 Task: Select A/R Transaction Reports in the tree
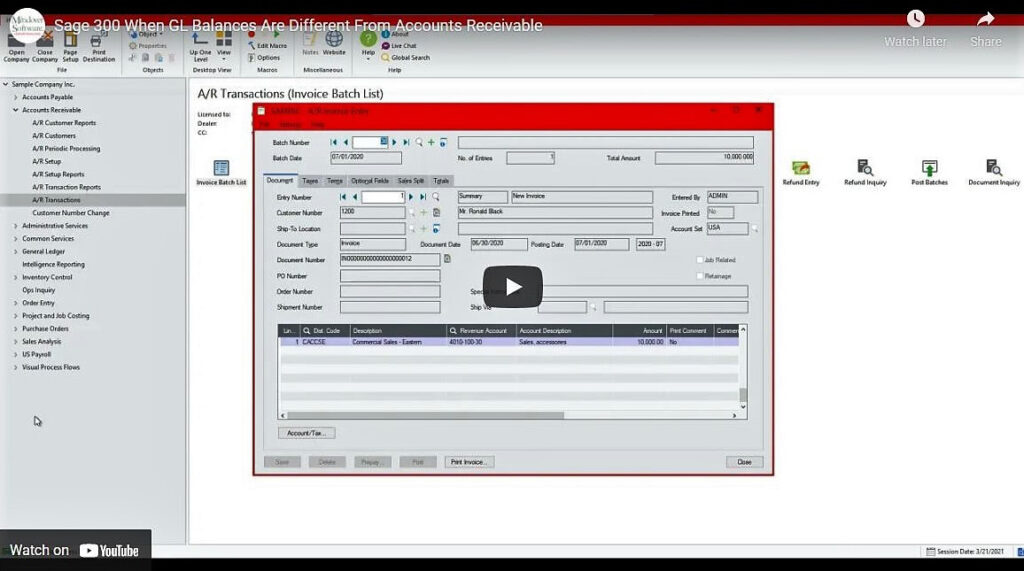point(67,187)
